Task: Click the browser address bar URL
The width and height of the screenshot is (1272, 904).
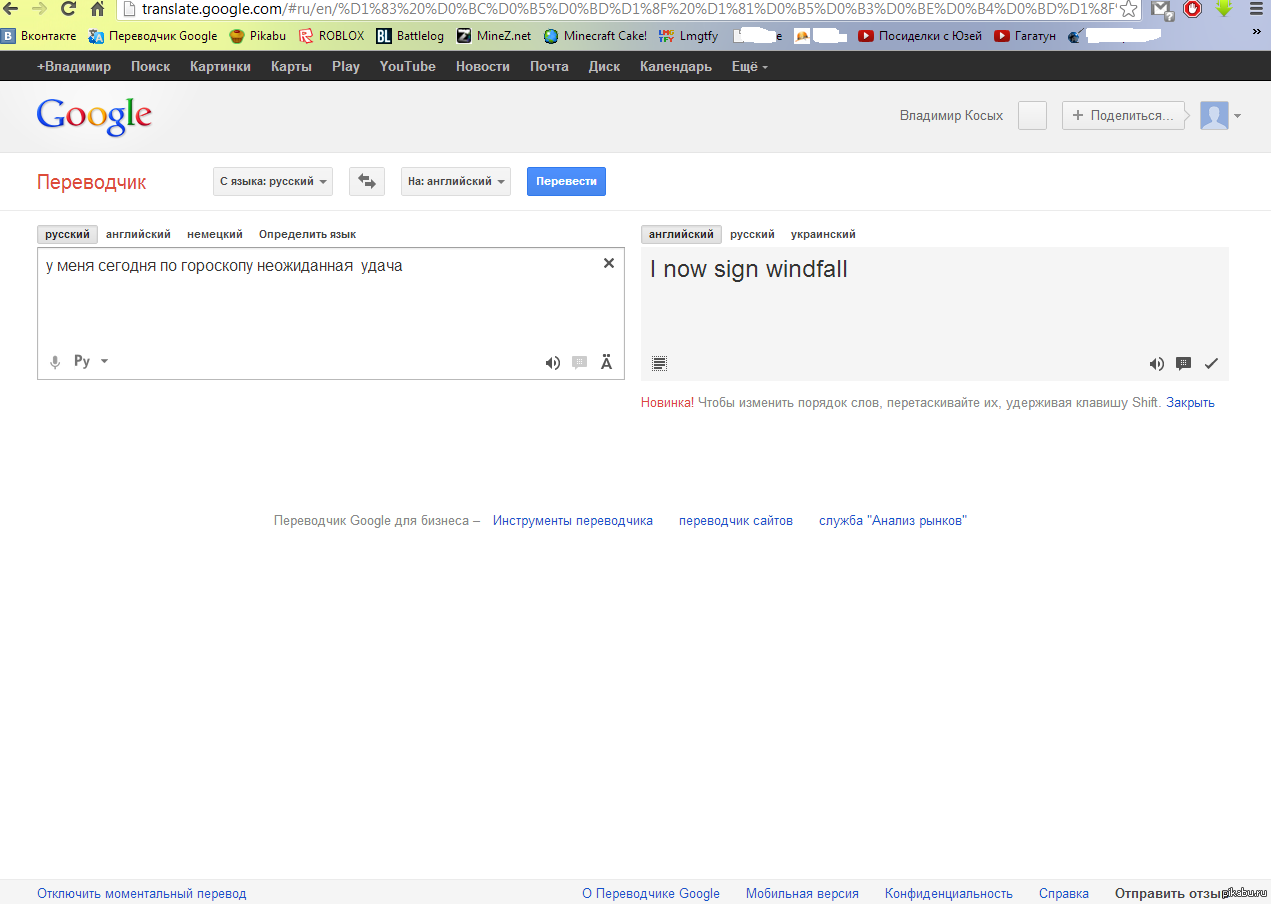Action: (627, 9)
